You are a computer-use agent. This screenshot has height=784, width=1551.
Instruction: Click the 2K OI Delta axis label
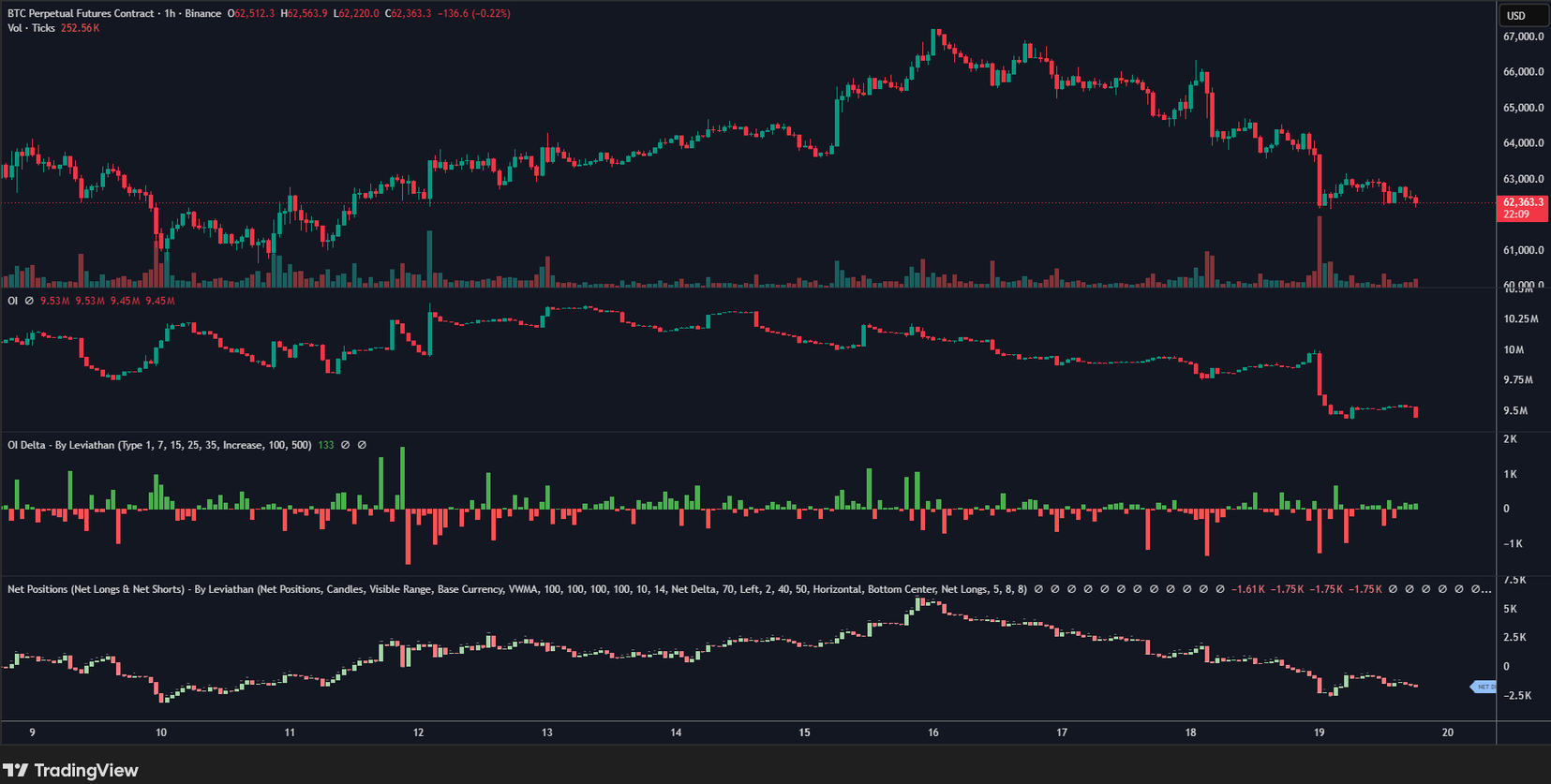[1510, 439]
